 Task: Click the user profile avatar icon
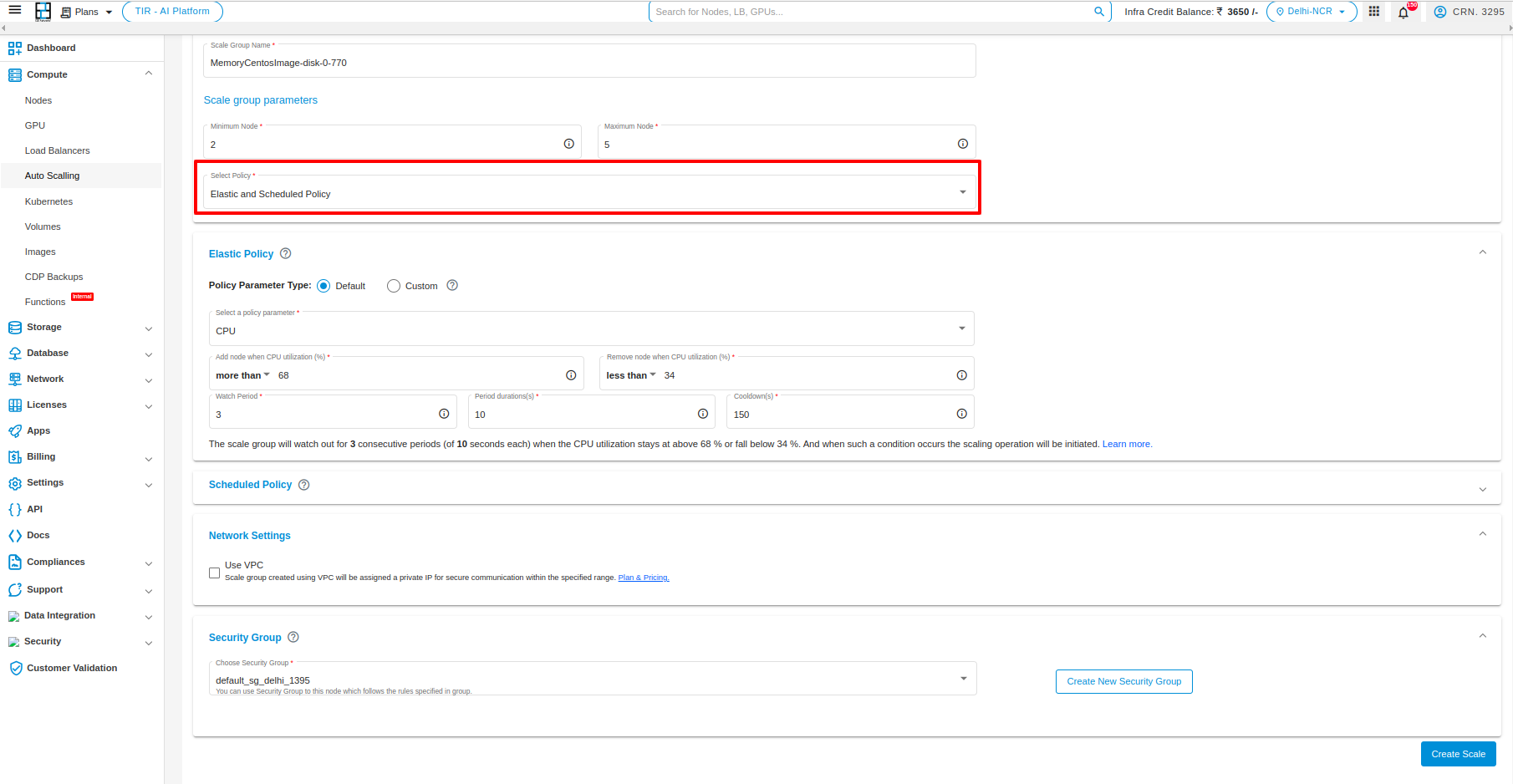click(1440, 12)
